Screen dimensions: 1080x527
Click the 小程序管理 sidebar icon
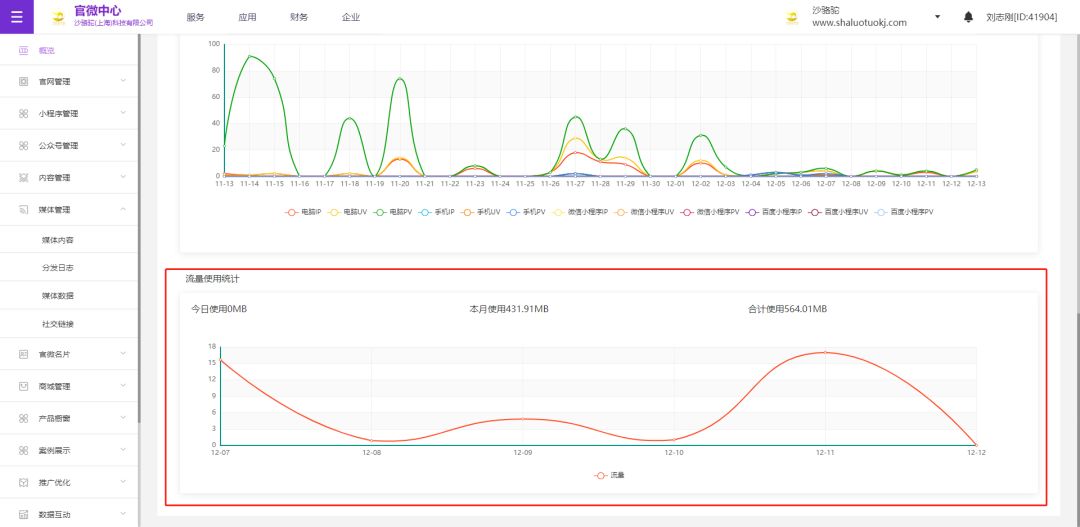[x=24, y=114]
